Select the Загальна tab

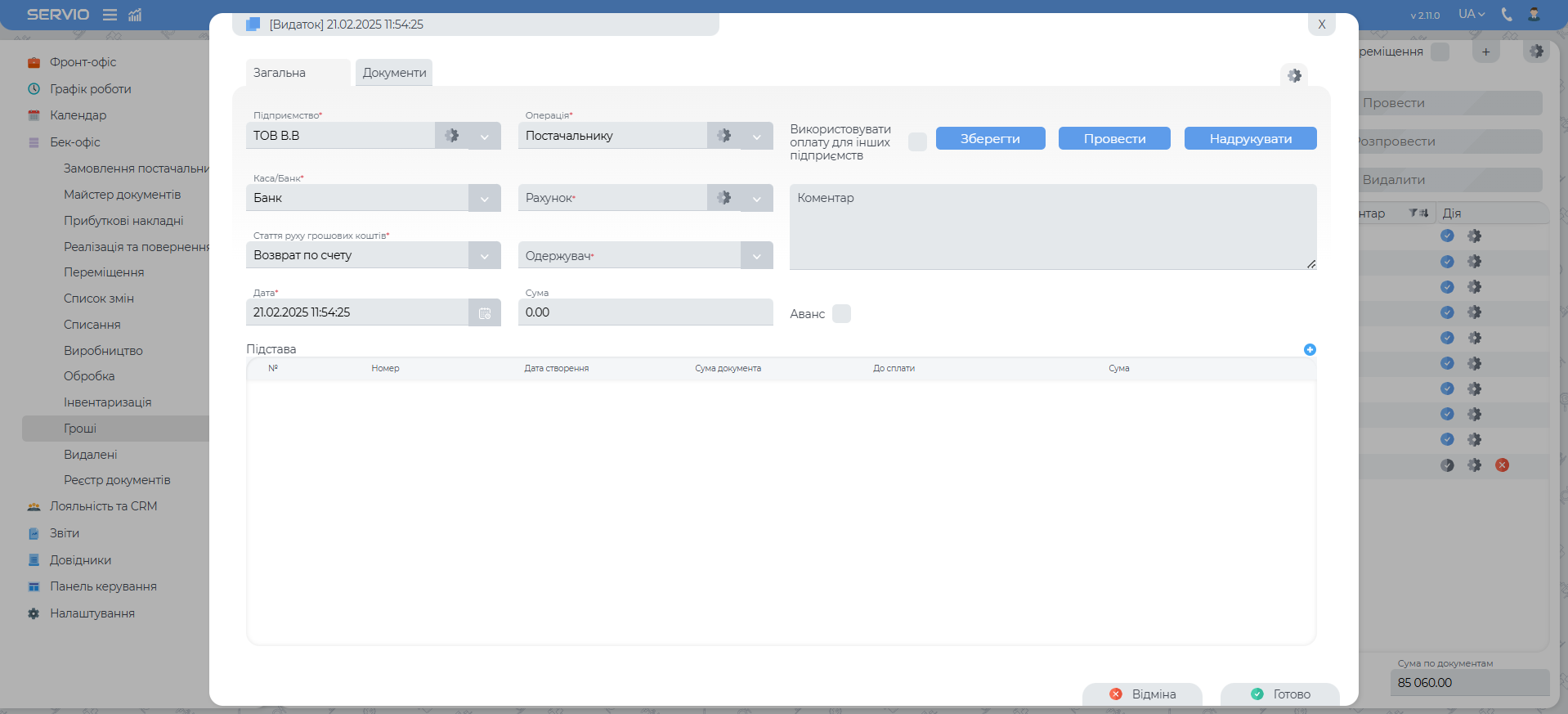[280, 73]
